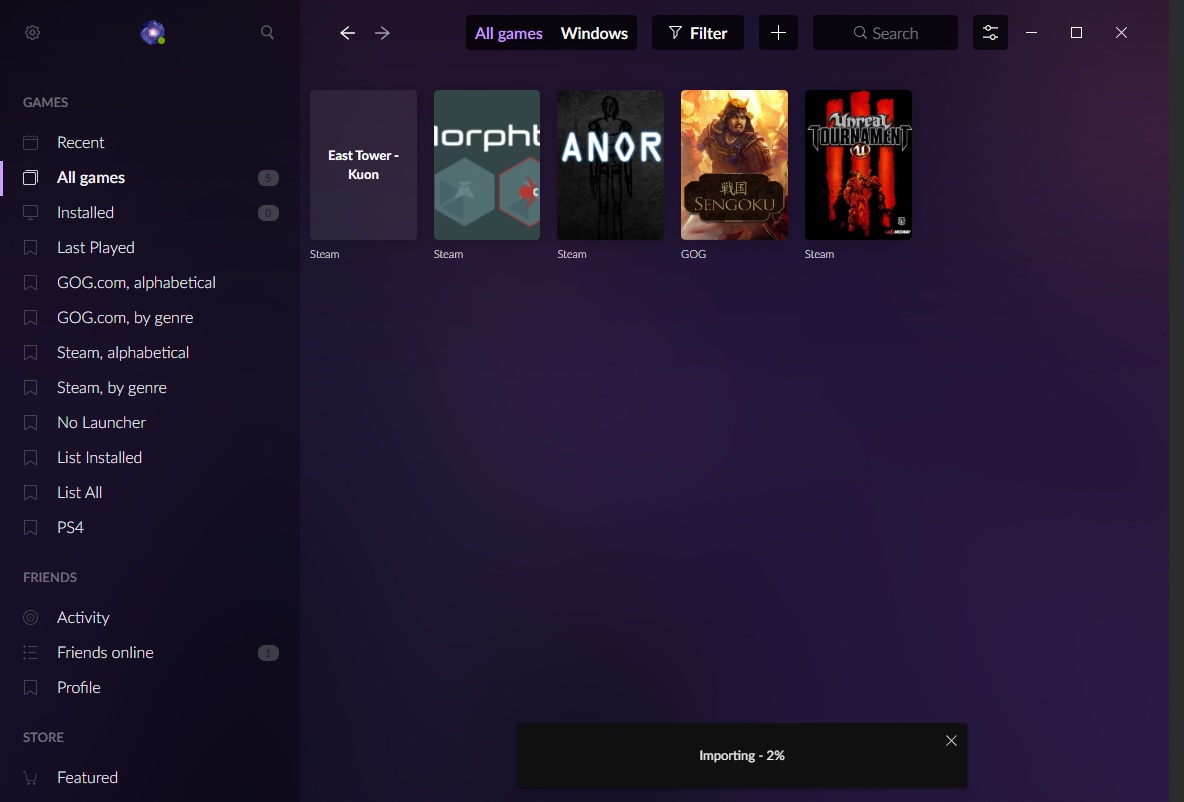Click the Steam, alphabetical bookmark icon
The width and height of the screenshot is (1184, 802).
tap(30, 352)
